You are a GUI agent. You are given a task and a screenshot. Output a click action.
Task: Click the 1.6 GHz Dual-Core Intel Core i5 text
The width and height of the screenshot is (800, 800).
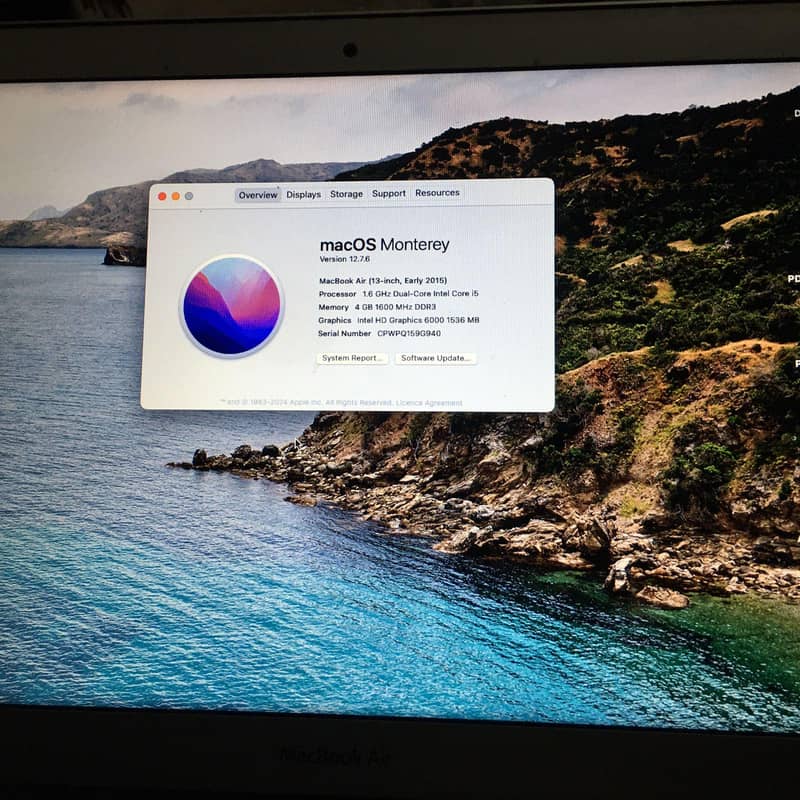click(x=420, y=293)
